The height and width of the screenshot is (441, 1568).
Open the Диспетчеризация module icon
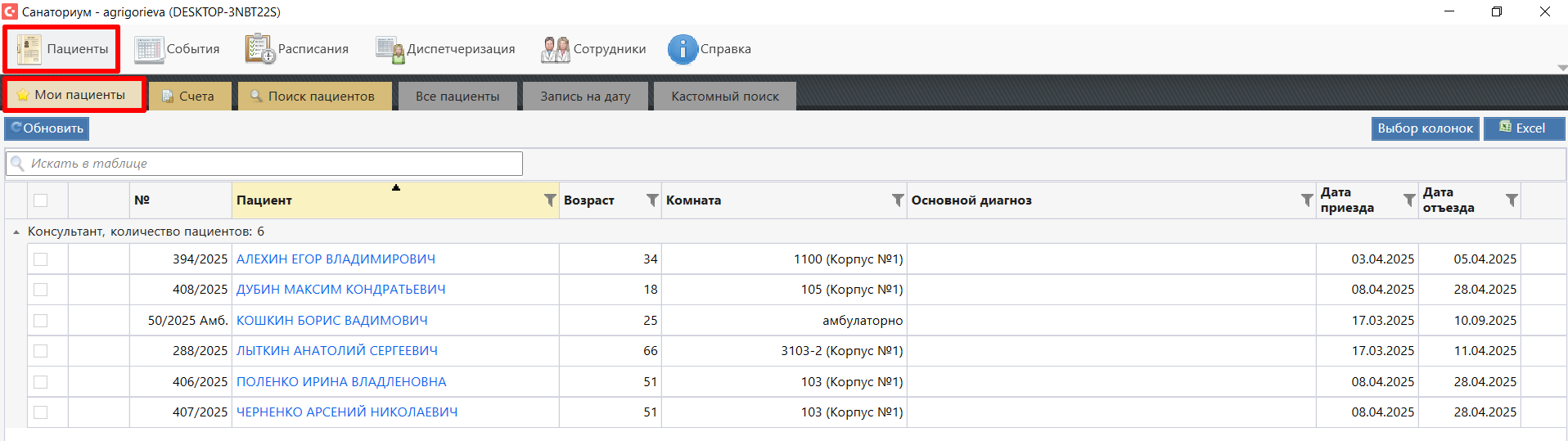pos(390,49)
